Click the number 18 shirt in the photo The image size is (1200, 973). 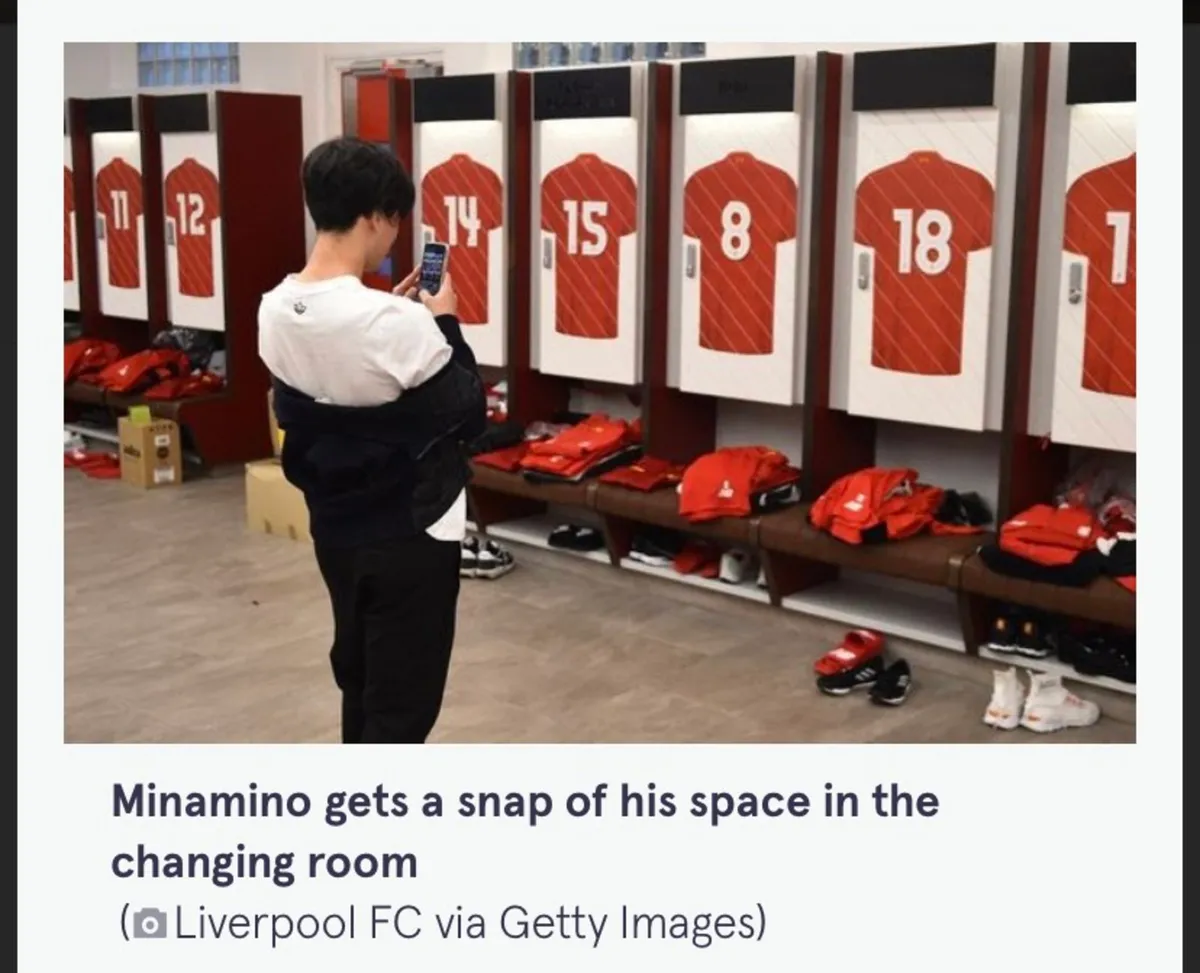click(x=923, y=262)
